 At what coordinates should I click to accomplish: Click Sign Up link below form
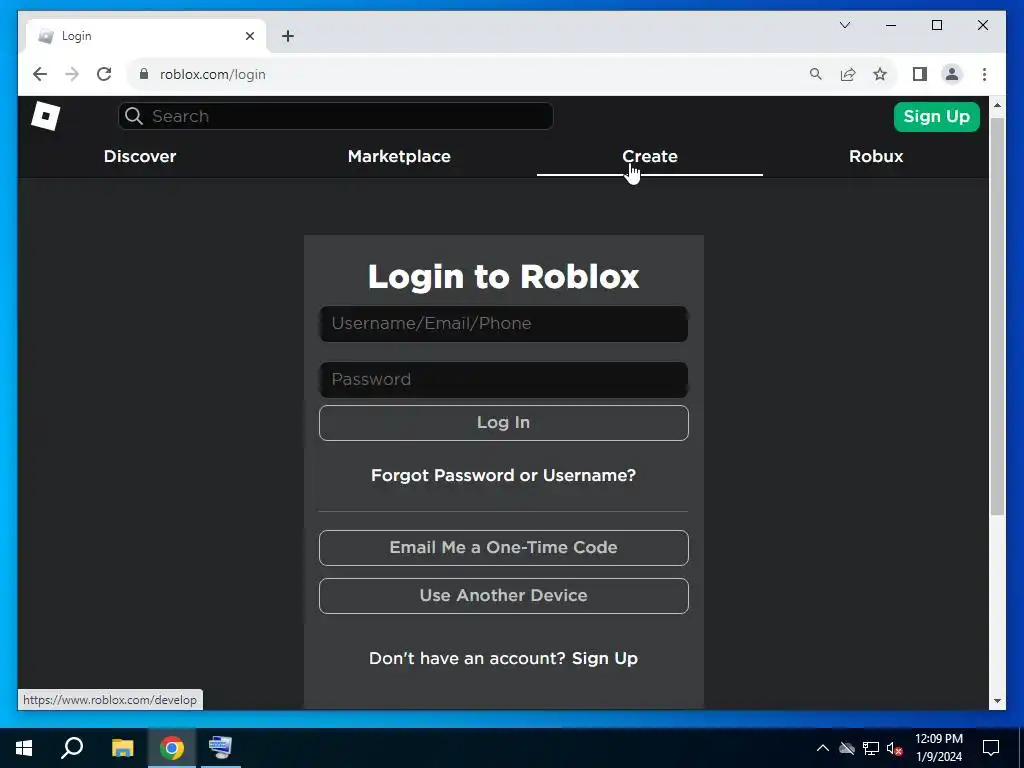pos(605,658)
